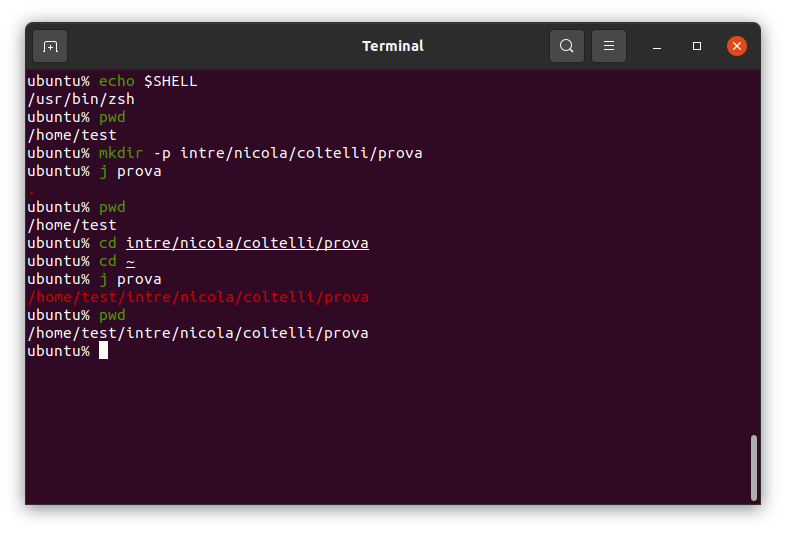Close the Terminal window
This screenshot has height=533, width=786.
736,46
